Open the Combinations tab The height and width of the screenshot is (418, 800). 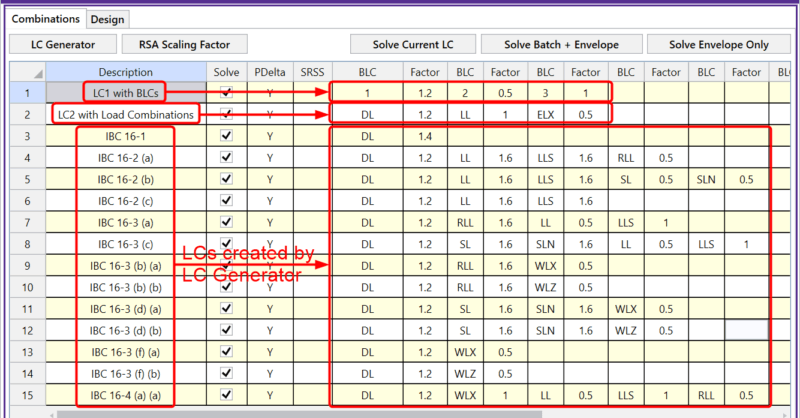46,19
